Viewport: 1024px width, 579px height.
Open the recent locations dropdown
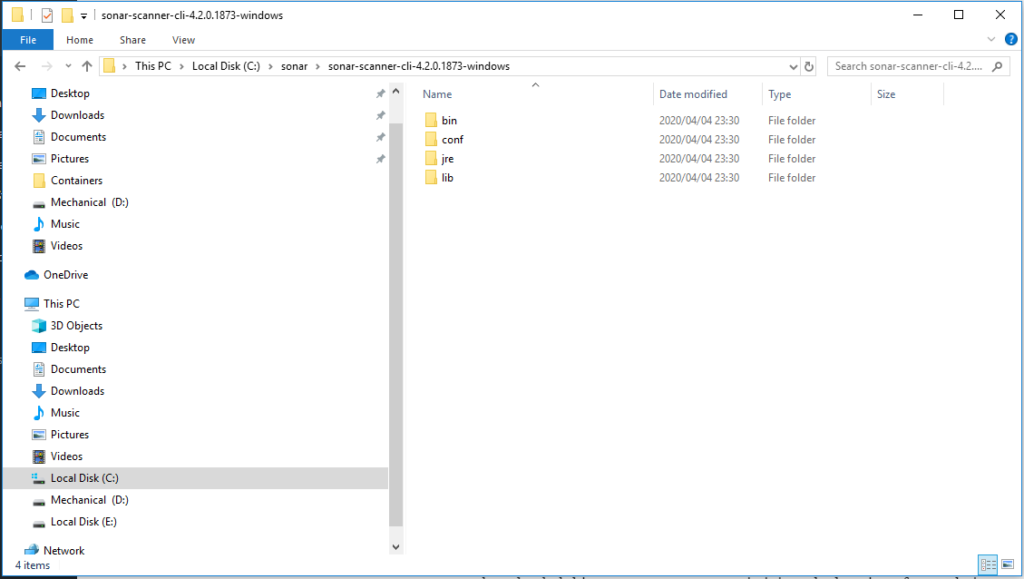point(68,66)
